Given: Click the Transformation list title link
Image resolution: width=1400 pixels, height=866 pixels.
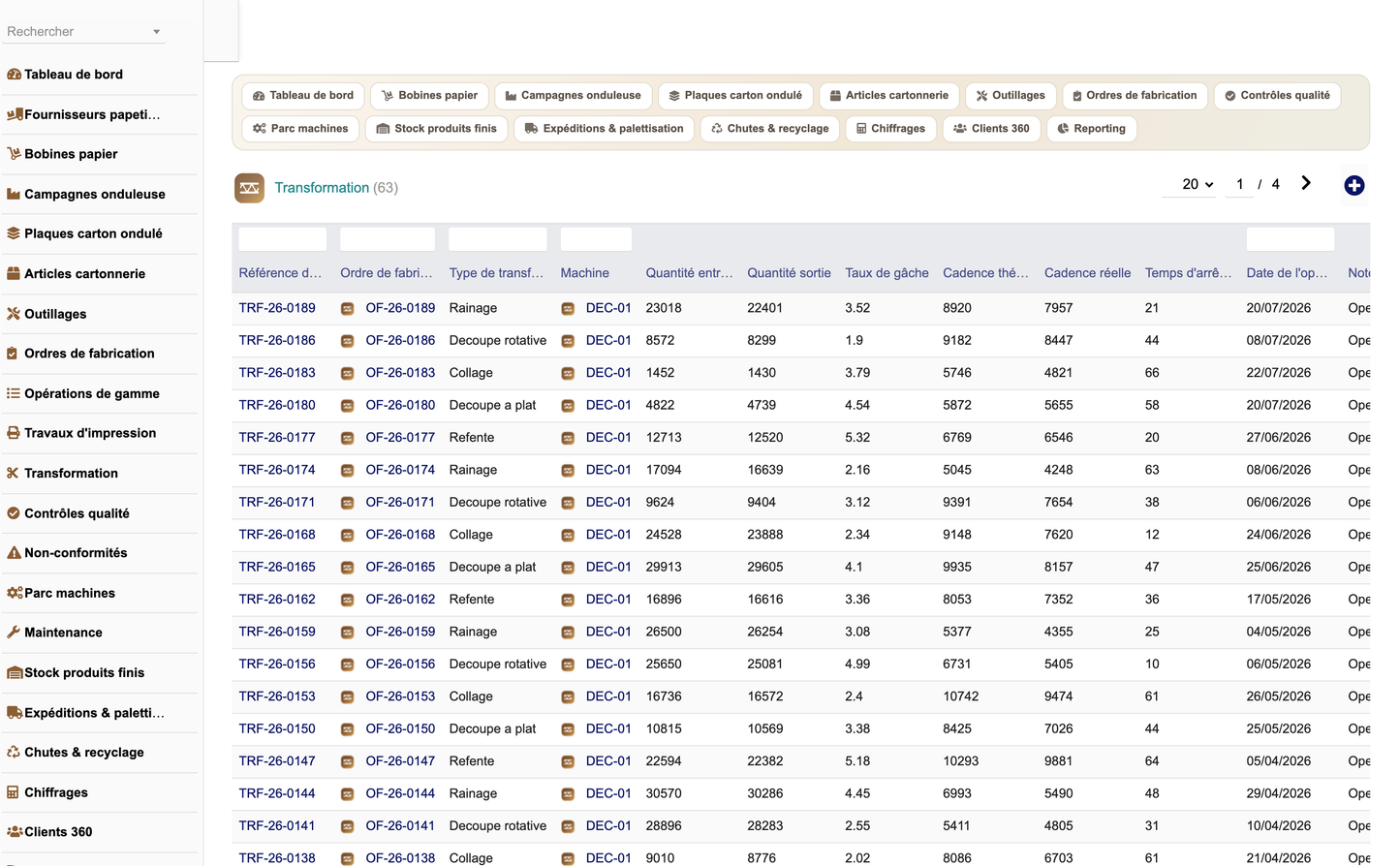Looking at the screenshot, I should click(x=322, y=188).
